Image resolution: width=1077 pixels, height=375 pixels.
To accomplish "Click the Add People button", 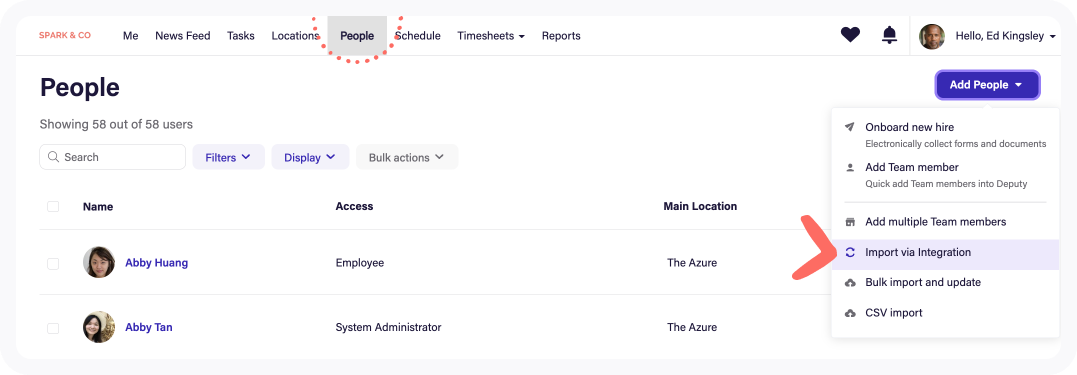I will point(987,85).
